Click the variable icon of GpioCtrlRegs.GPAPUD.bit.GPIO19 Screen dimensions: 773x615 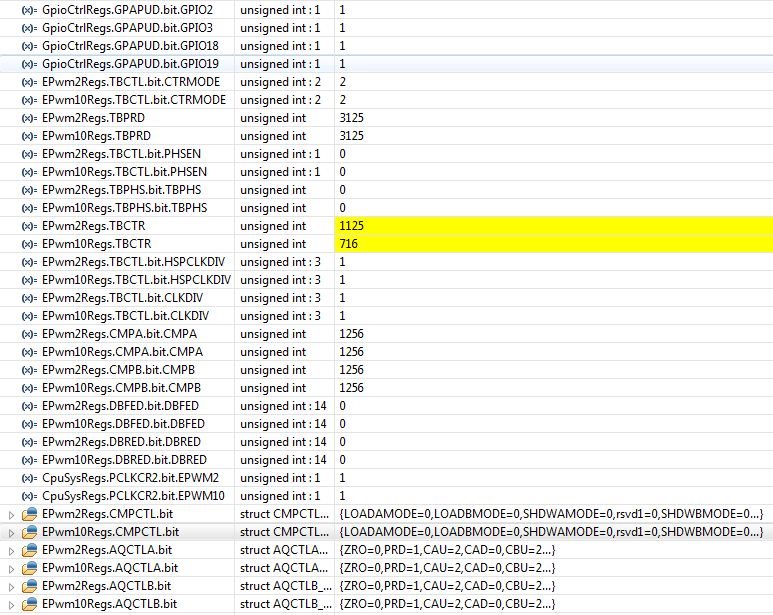point(30,64)
